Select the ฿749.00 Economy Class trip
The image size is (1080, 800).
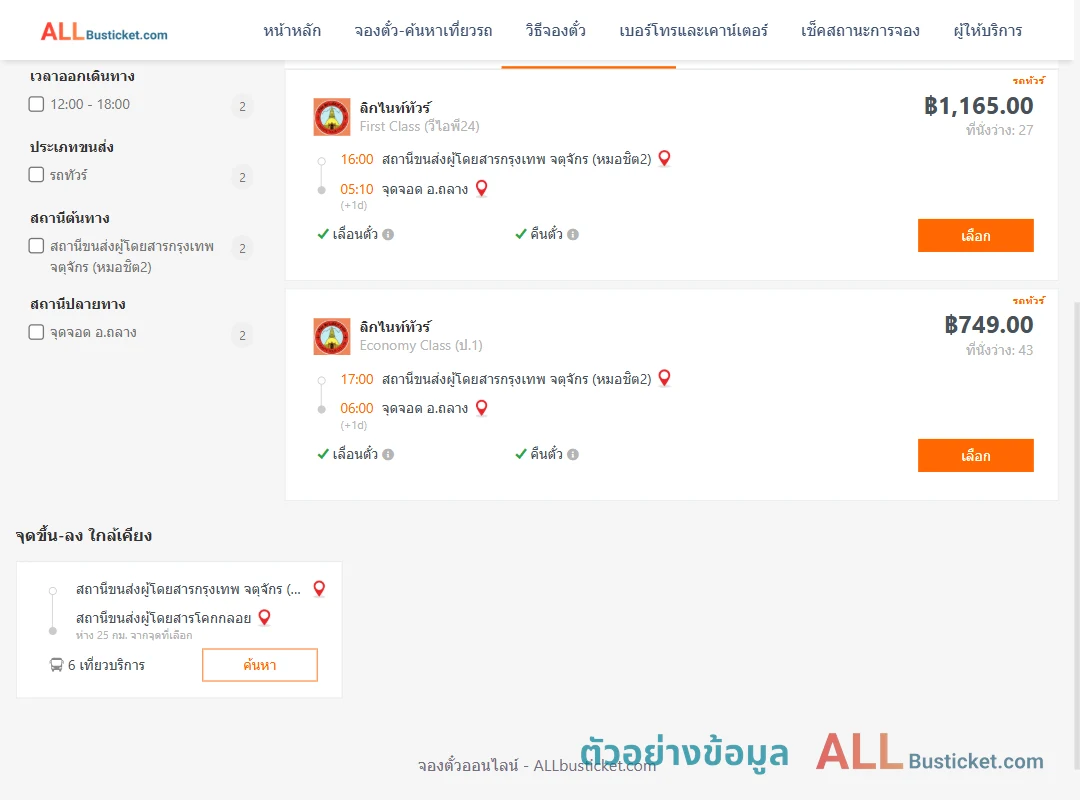(x=975, y=455)
